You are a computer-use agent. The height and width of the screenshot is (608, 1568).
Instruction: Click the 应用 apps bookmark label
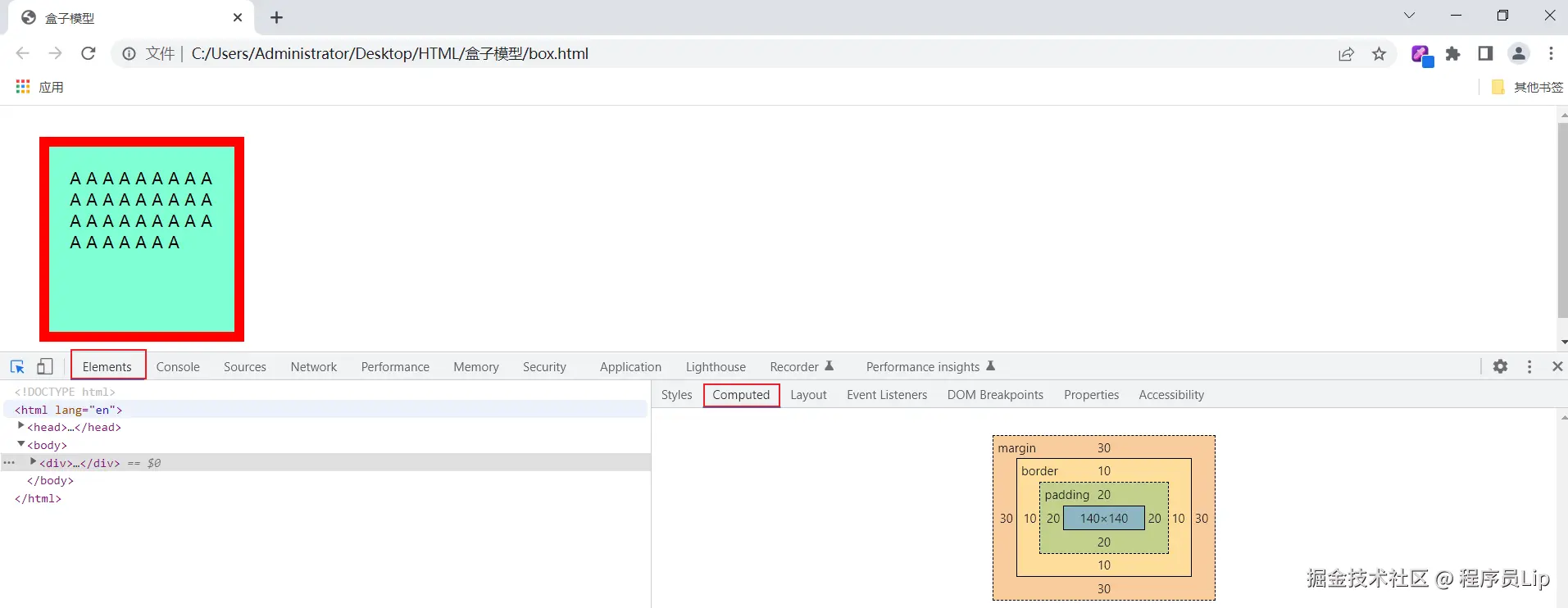(51, 87)
